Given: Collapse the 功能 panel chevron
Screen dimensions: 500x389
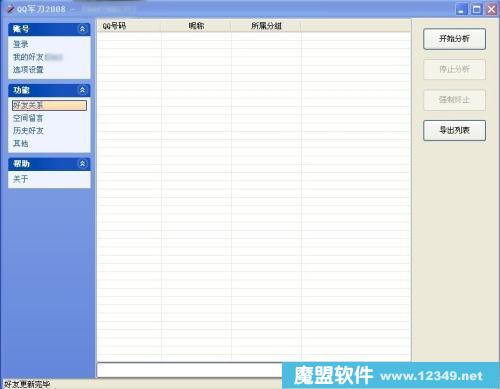Looking at the screenshot, I should tap(82, 90).
